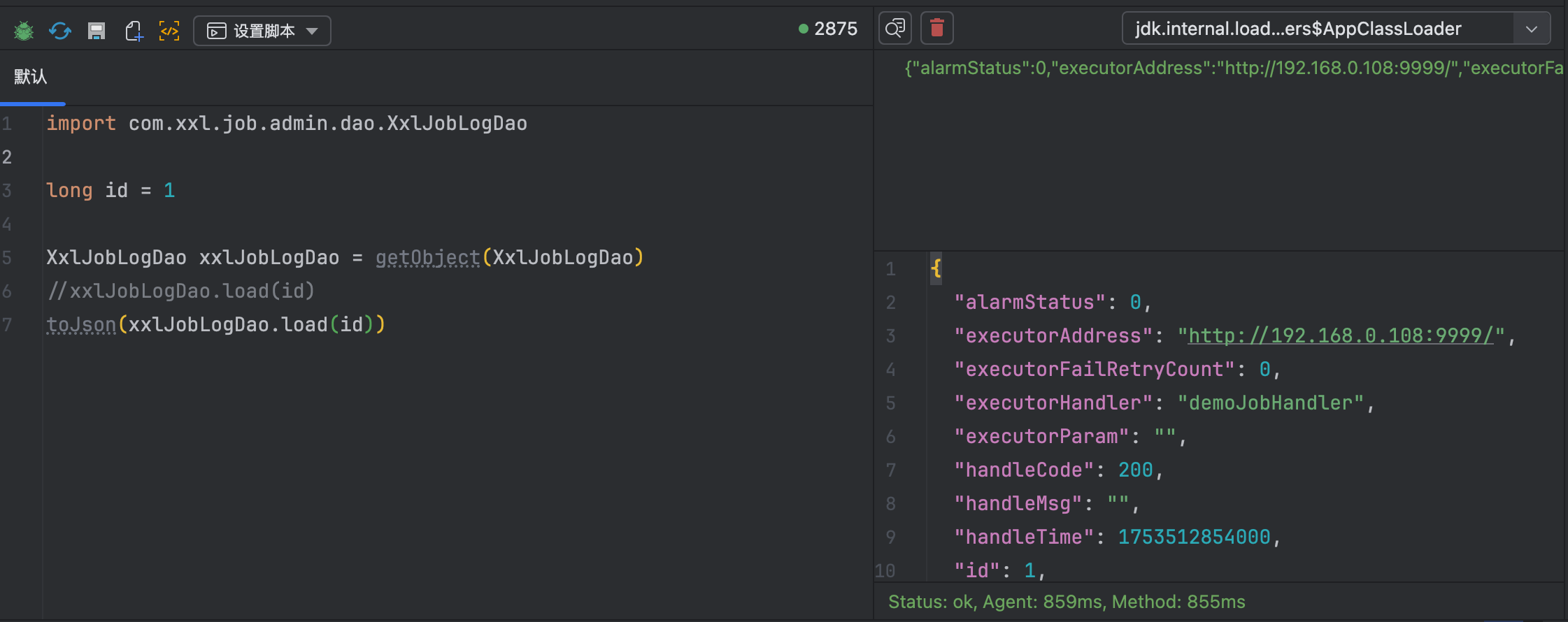
Task: Click the getObject method on line 5
Action: pyautogui.click(x=427, y=257)
